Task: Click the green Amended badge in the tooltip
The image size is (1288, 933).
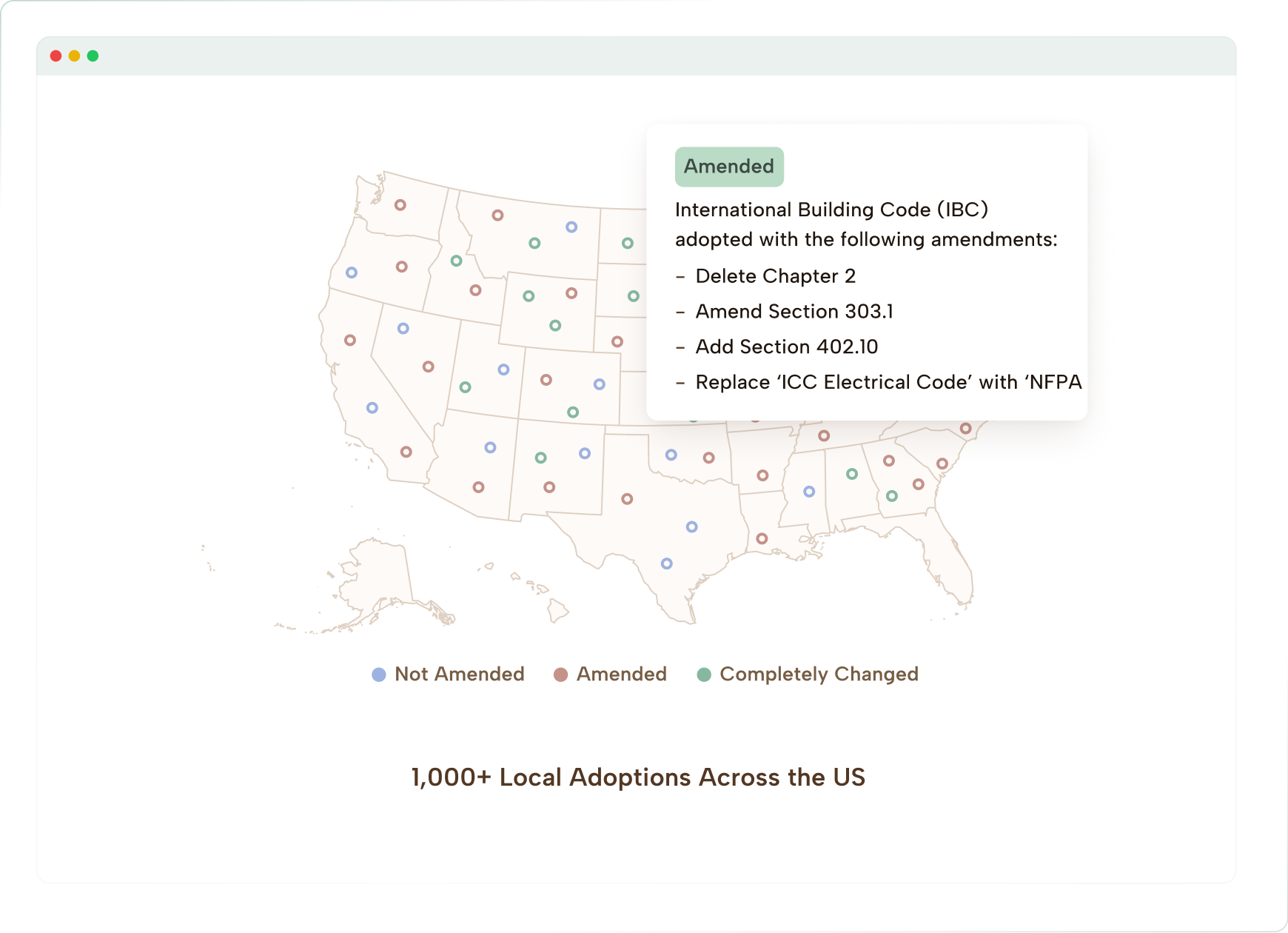Action: tap(729, 167)
